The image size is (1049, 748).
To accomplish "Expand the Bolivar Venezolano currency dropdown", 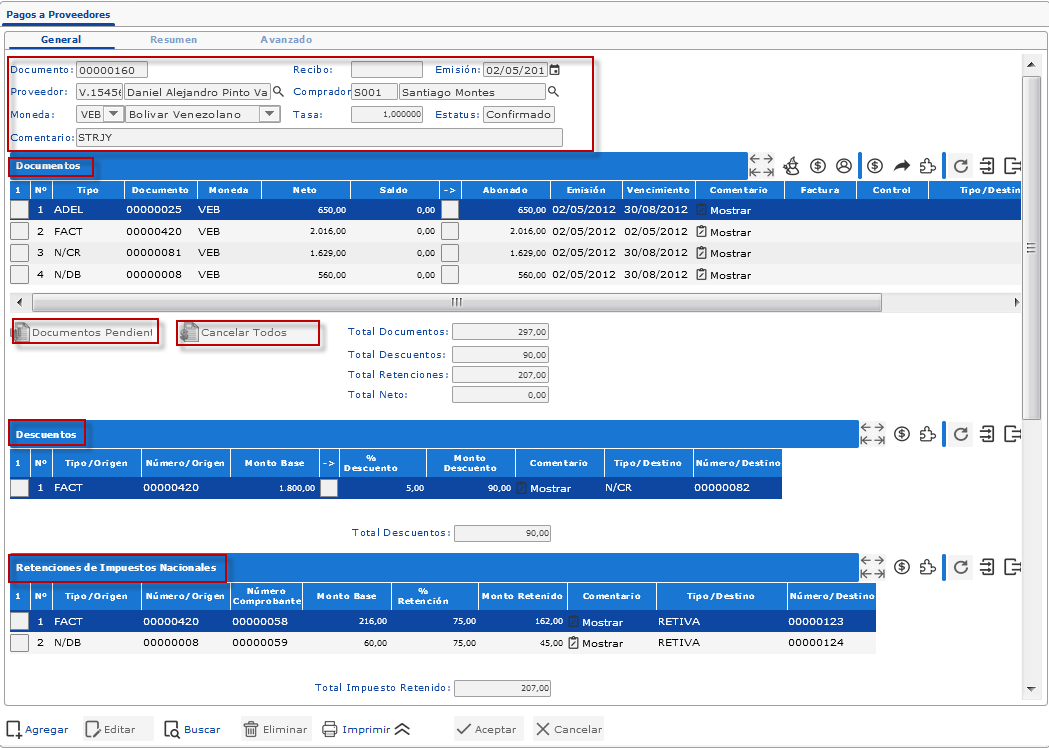I will [269, 114].
